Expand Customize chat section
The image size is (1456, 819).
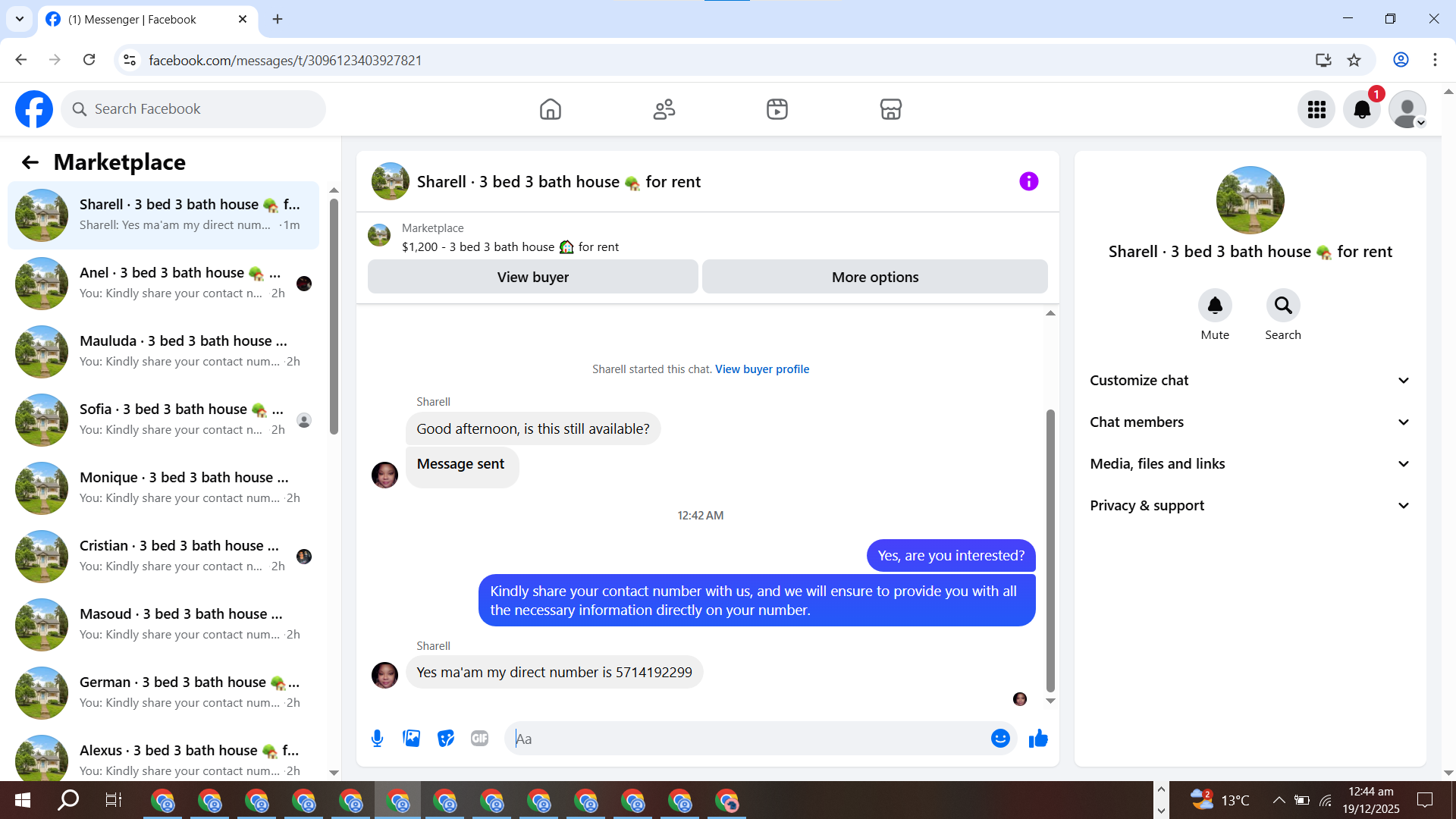(1250, 381)
